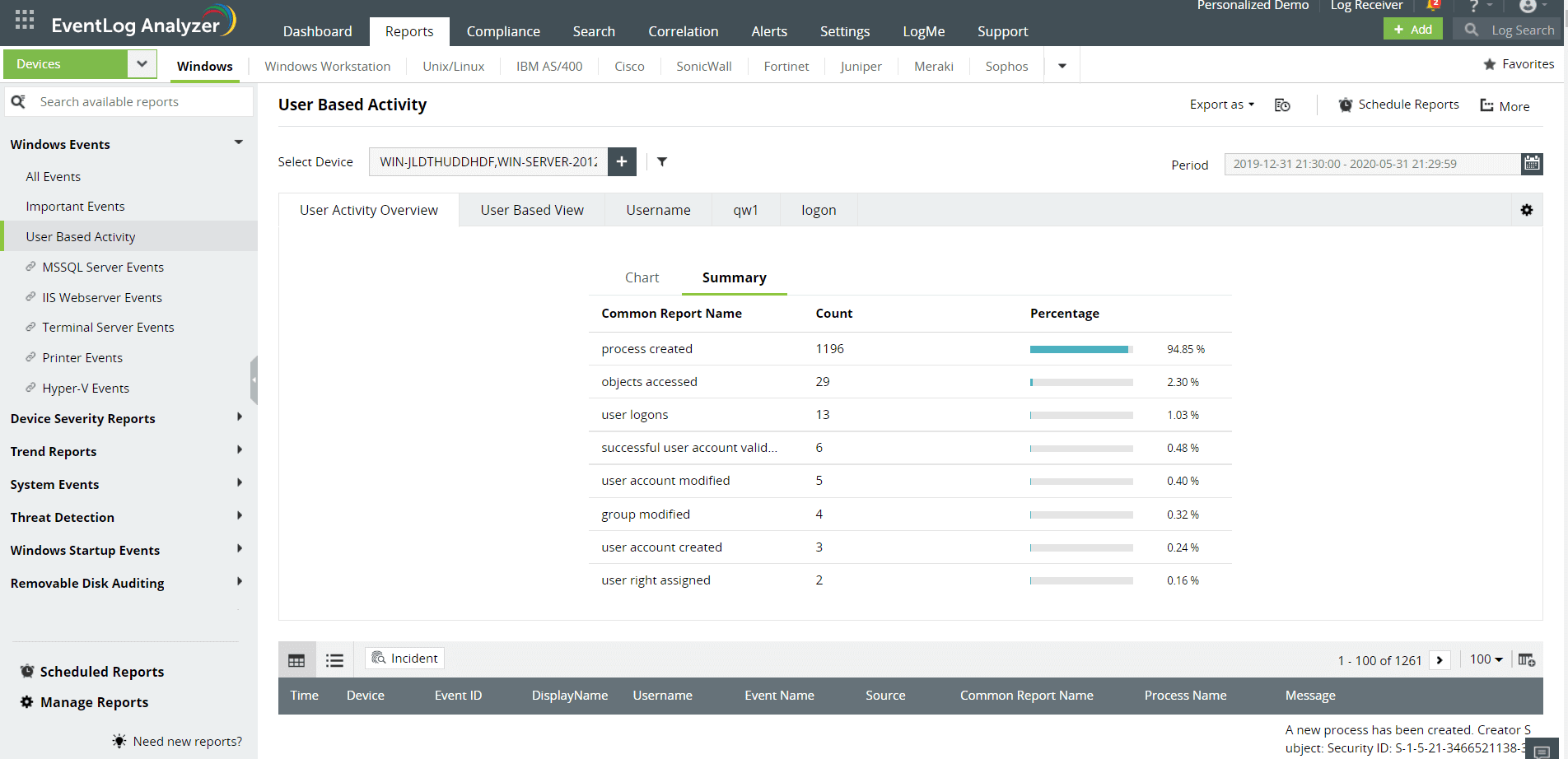Screen dimensions: 1568x759
Task: Open the device filter funnel icon
Action: pyautogui.click(x=662, y=161)
